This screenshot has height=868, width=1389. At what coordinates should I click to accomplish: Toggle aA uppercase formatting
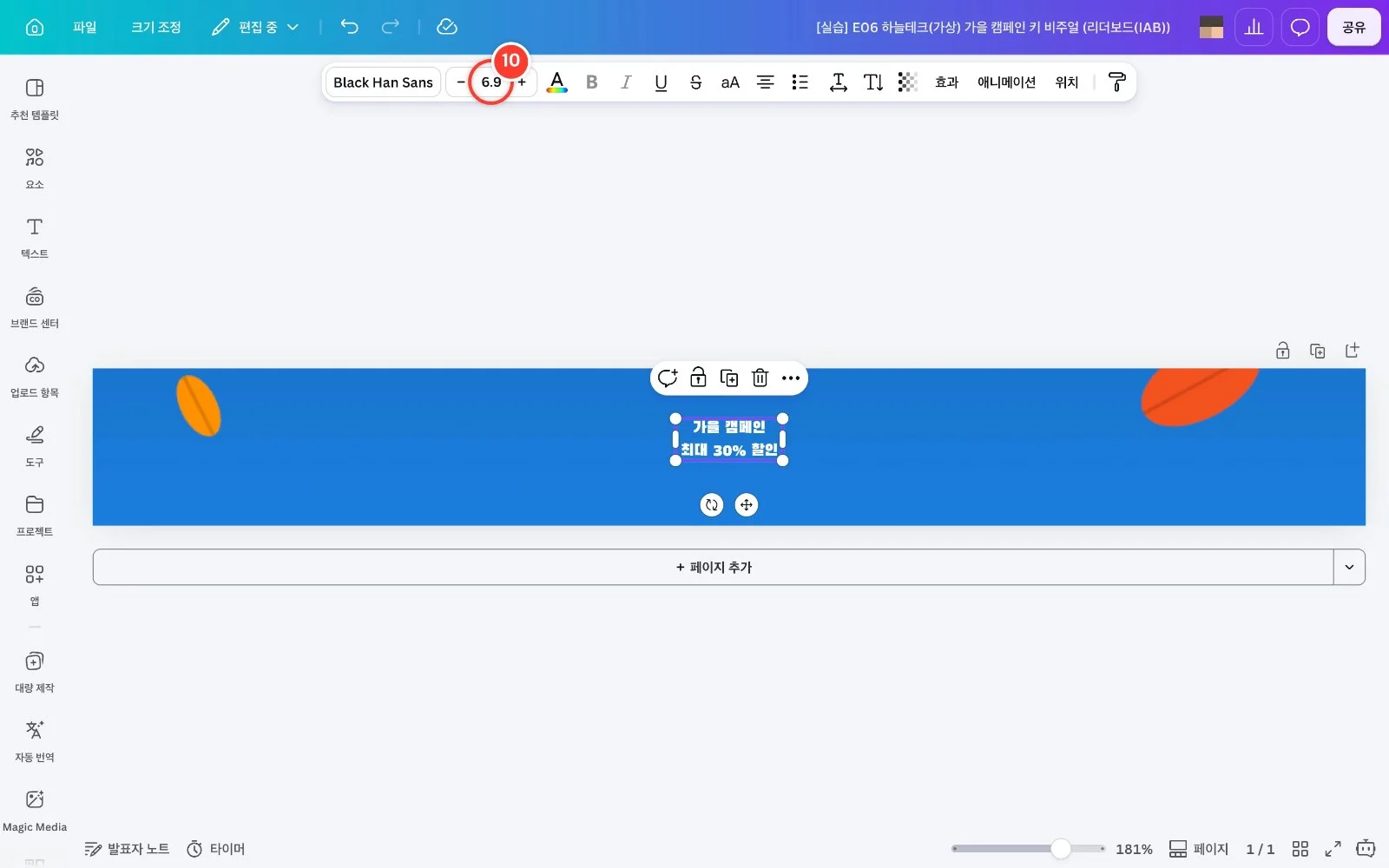(x=730, y=82)
